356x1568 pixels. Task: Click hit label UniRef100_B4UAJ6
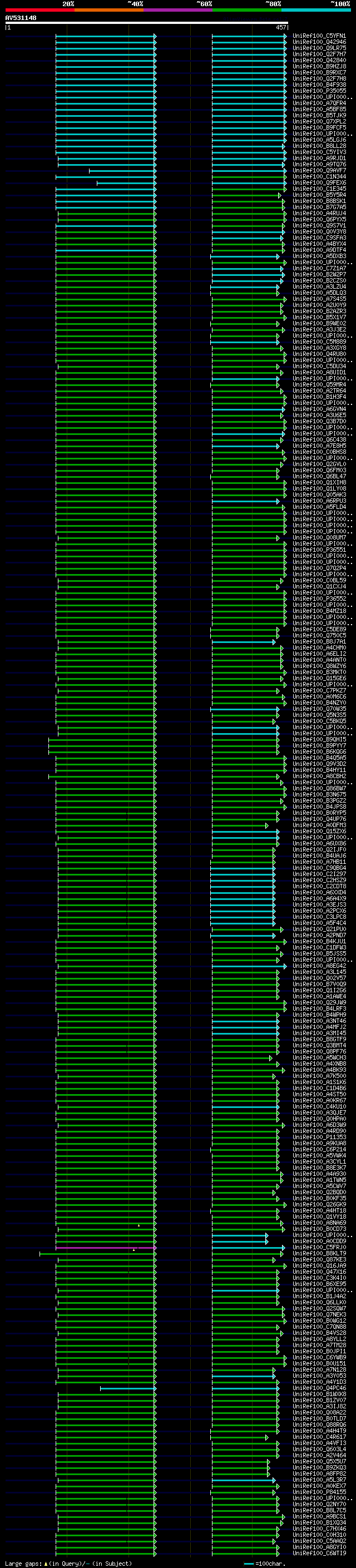(319, 856)
